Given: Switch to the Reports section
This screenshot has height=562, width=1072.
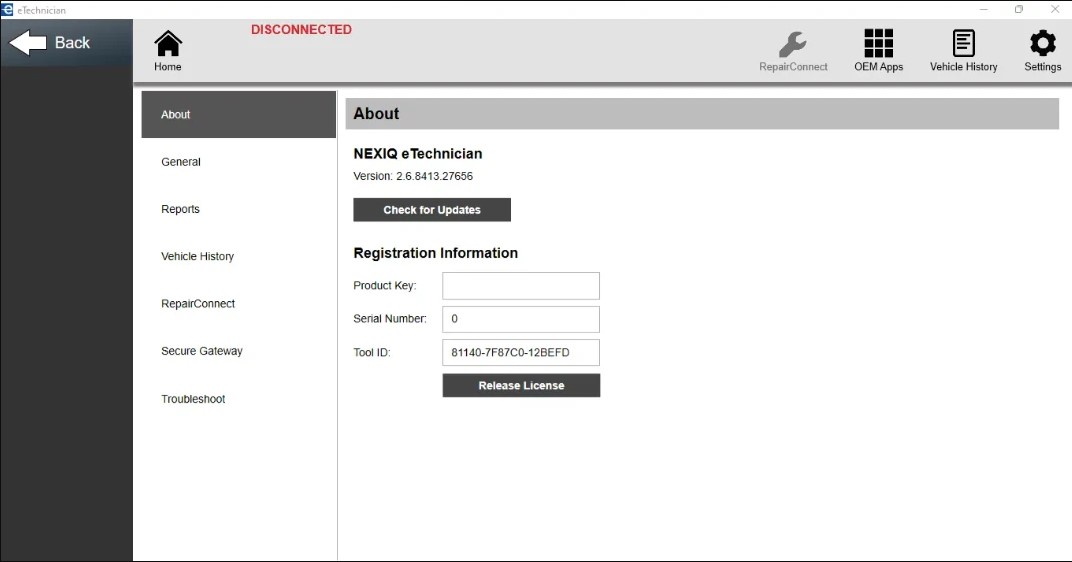Looking at the screenshot, I should (180, 209).
